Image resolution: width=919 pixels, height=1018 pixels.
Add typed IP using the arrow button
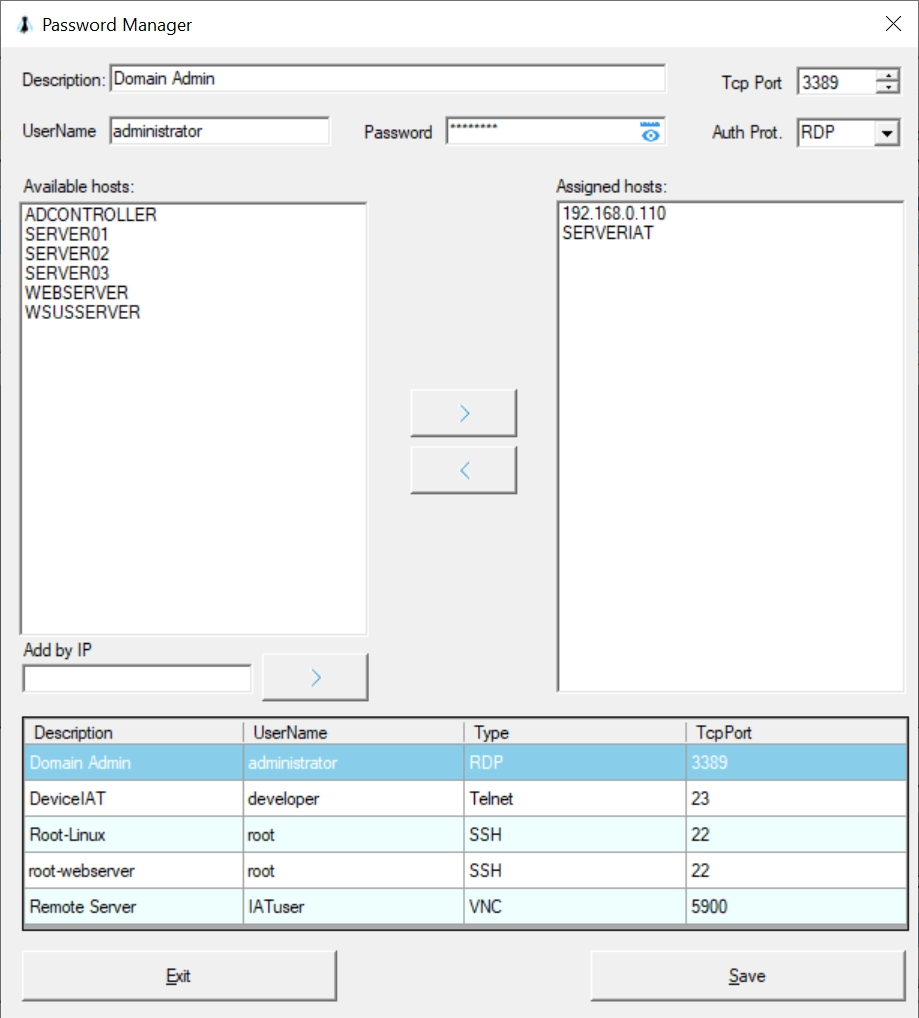pyautogui.click(x=315, y=677)
